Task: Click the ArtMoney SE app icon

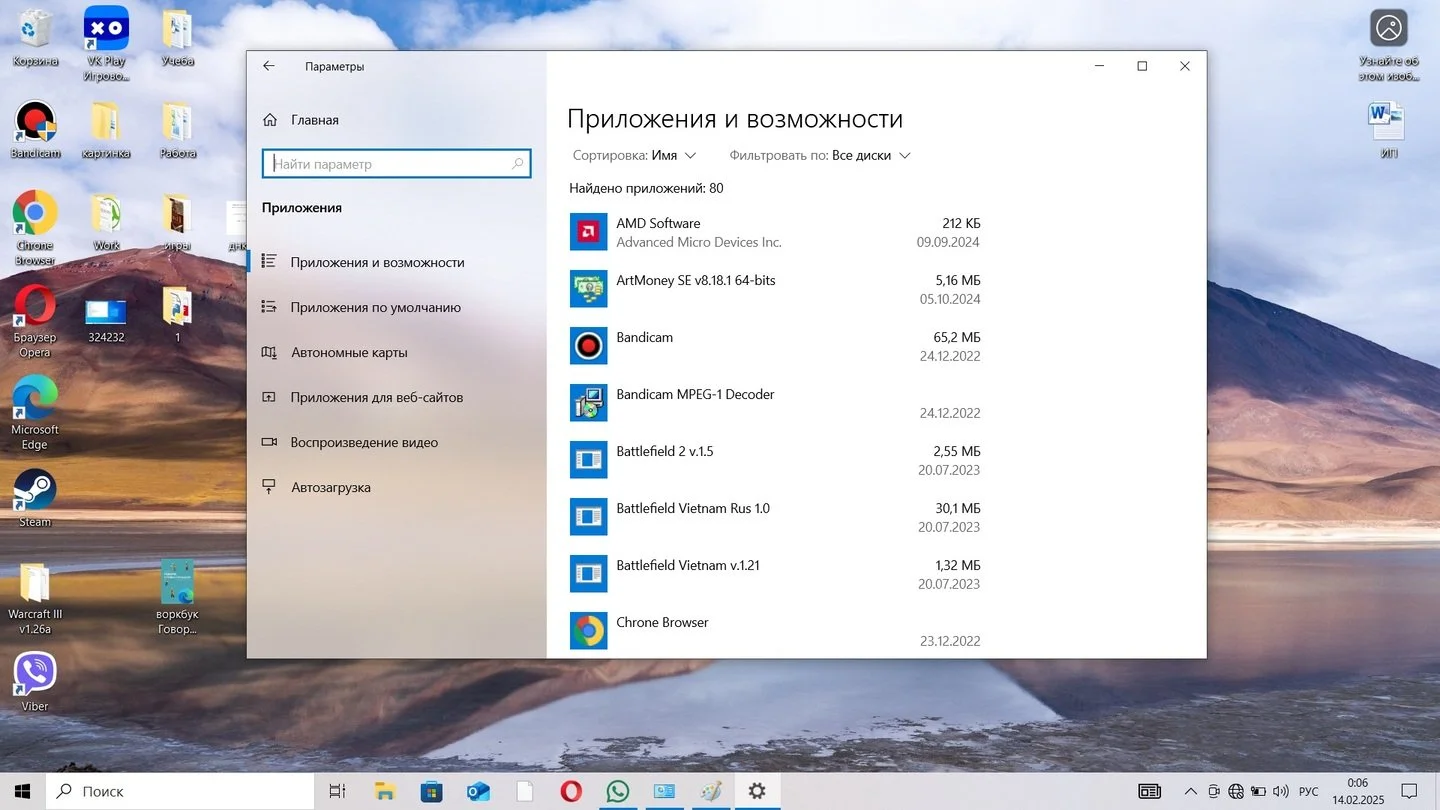Action: pos(588,289)
